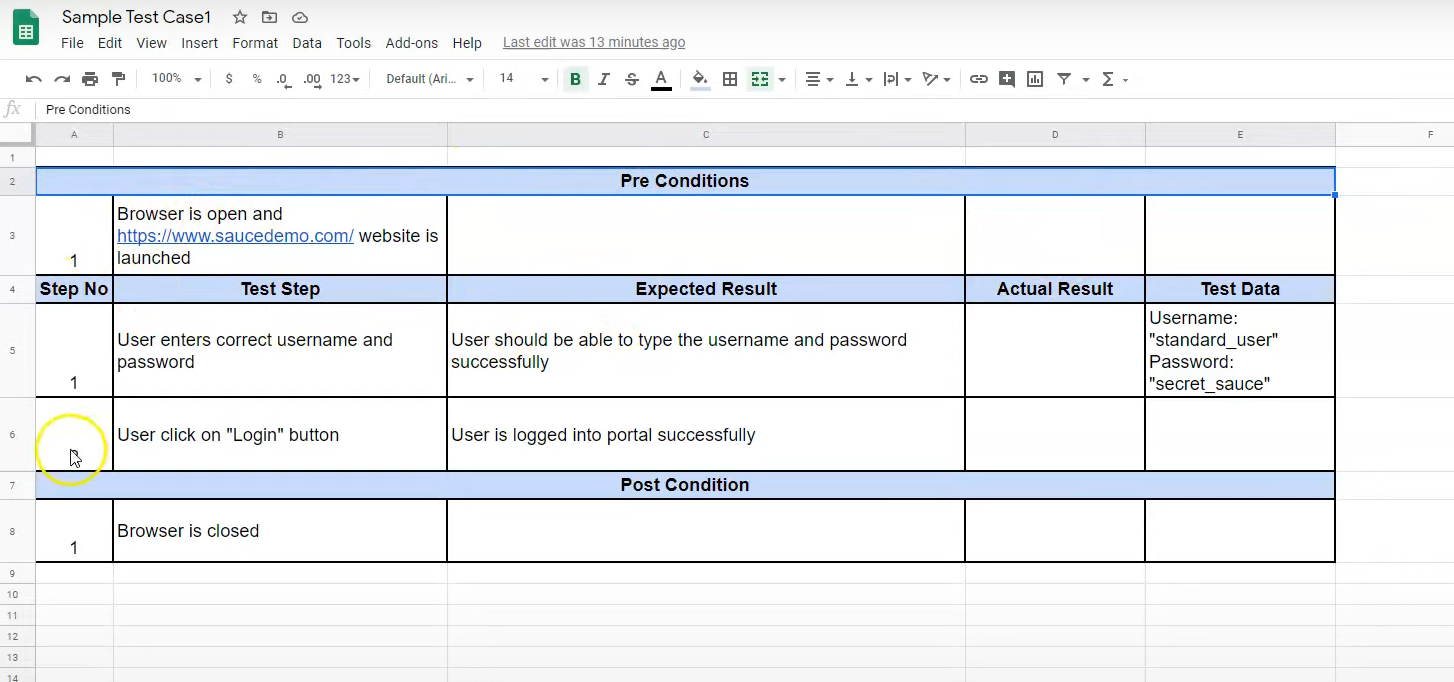
Task: Star the Sample Test Case1 document
Action: point(240,17)
